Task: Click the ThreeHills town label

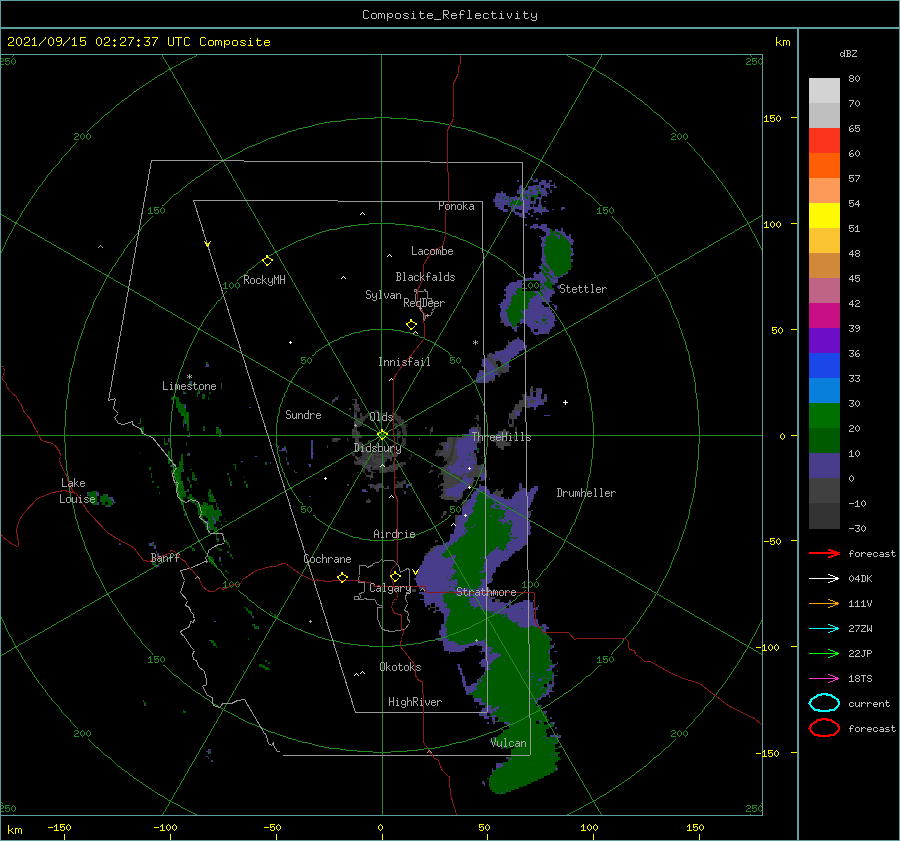Action: (502, 437)
